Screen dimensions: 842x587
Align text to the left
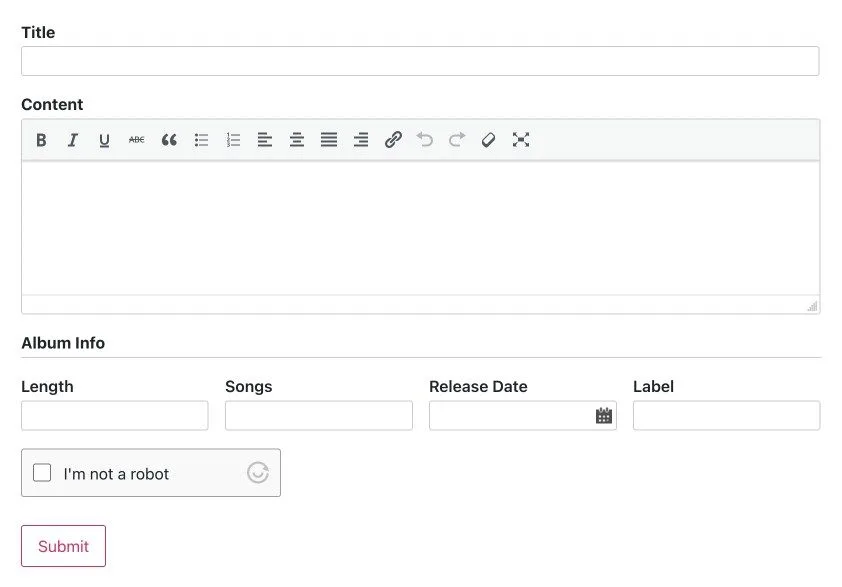coord(265,140)
